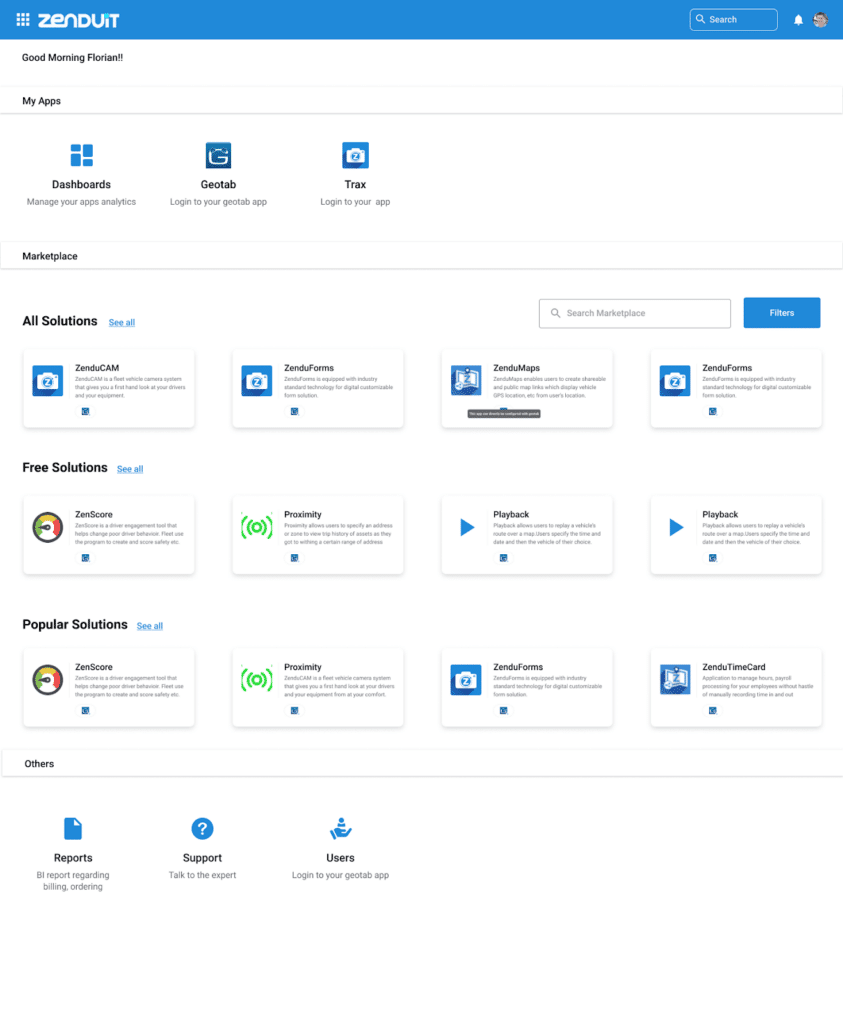The image size is (843, 1024).
Task: Click the "Good Morning Florian!!" greeting
Action: pos(72,57)
